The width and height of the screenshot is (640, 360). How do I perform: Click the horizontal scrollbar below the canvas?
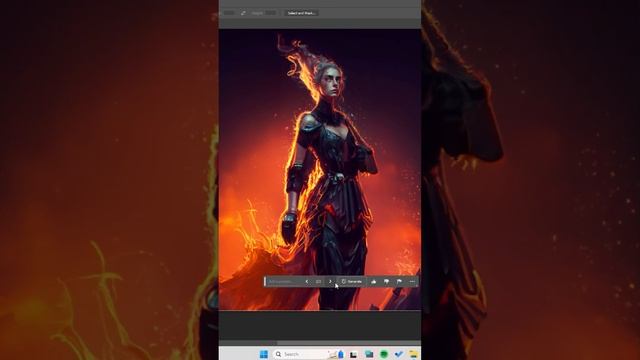pyautogui.click(x=320, y=343)
